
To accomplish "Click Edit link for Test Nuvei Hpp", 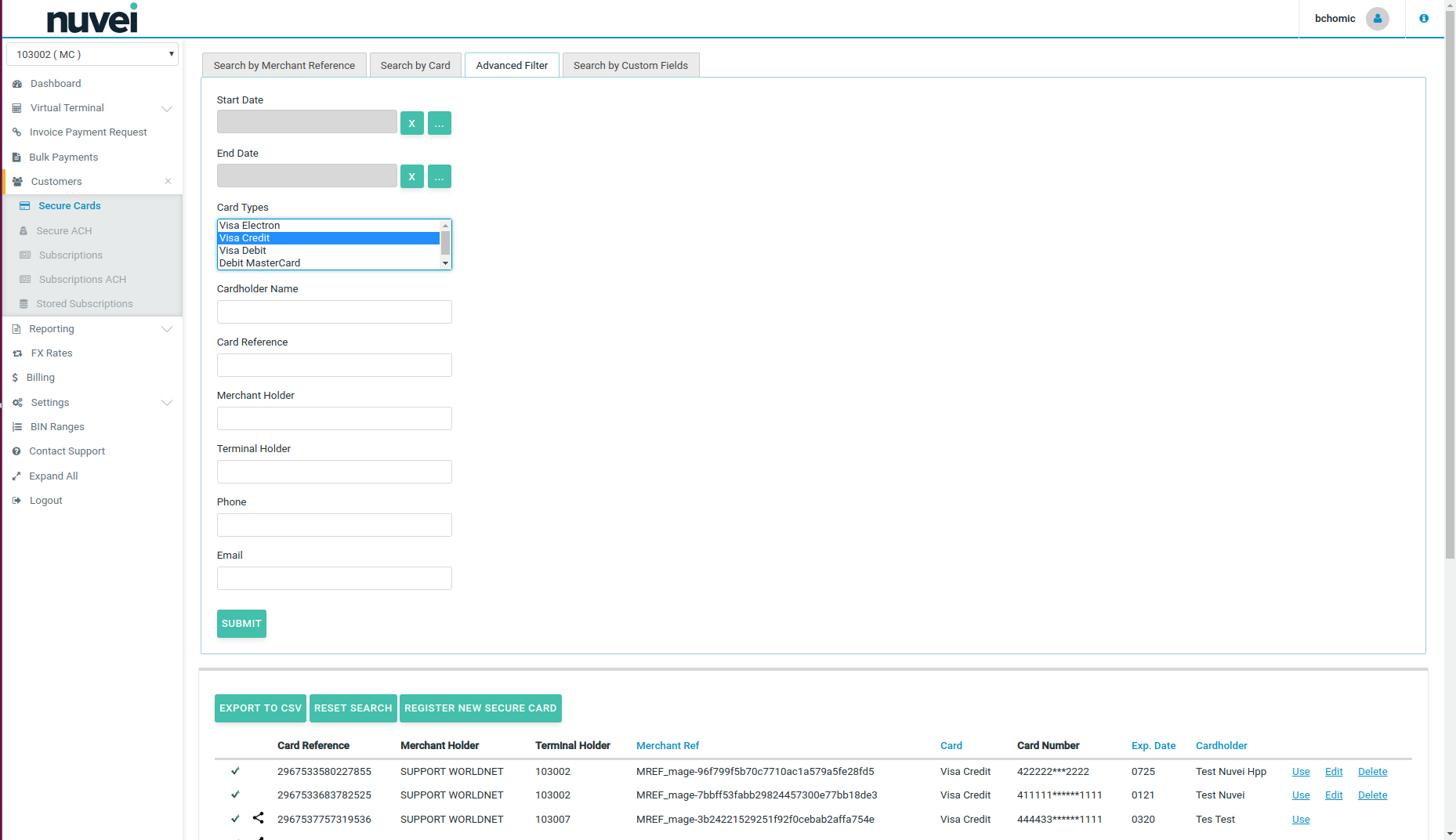I will [x=1333, y=772].
